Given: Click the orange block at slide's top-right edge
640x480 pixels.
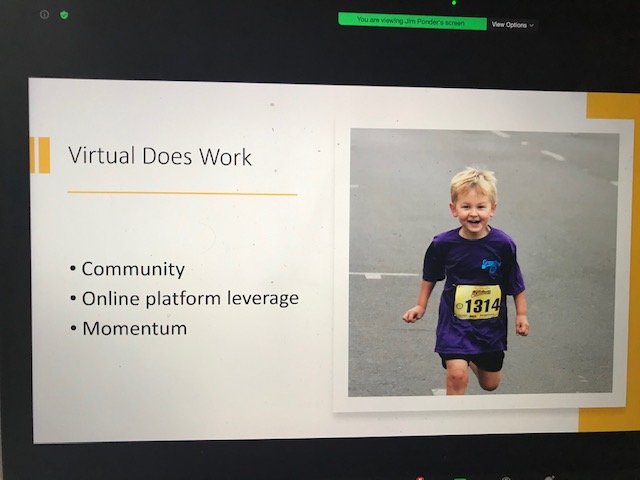Looking at the screenshot, I should [612, 107].
